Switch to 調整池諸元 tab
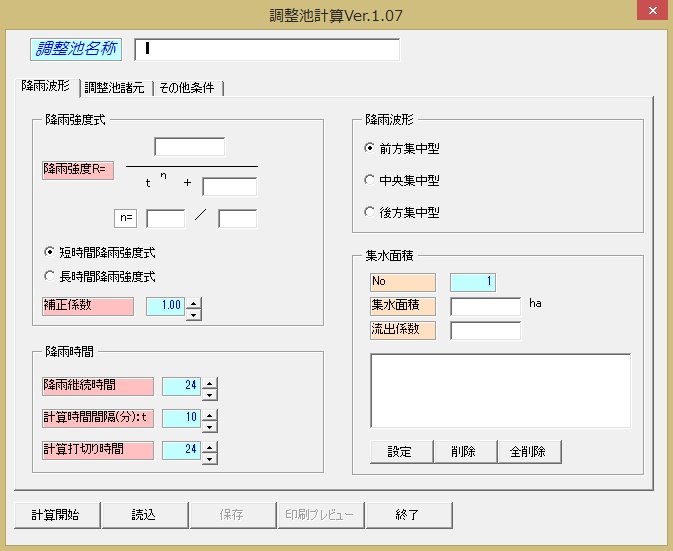This screenshot has width=673, height=551. click(116, 88)
